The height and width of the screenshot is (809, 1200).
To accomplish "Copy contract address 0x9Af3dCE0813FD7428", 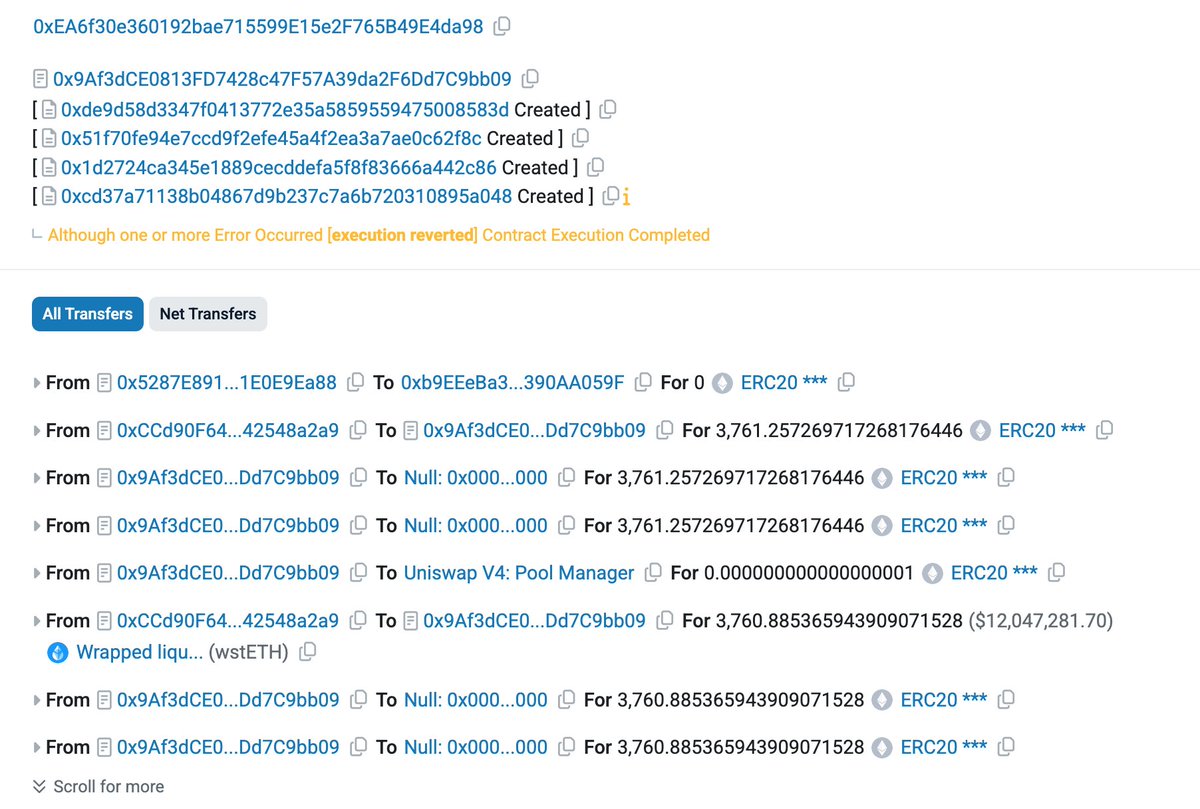I will (530, 78).
